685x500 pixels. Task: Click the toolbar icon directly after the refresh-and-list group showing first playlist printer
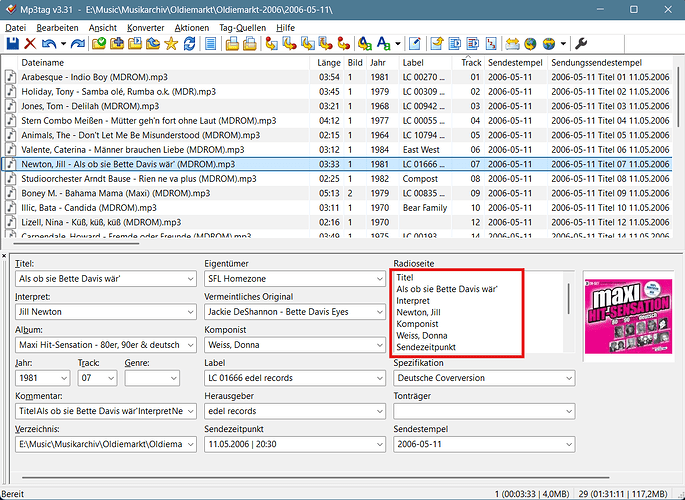click(232, 44)
